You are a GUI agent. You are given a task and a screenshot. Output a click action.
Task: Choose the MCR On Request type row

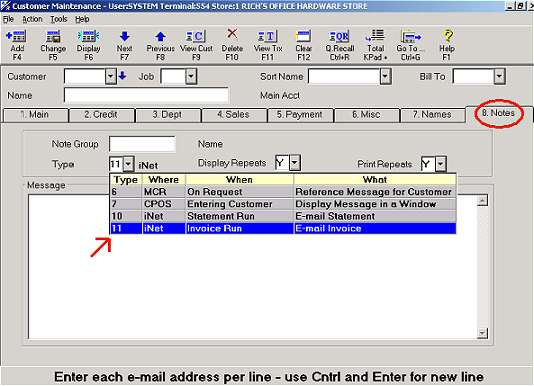283,192
